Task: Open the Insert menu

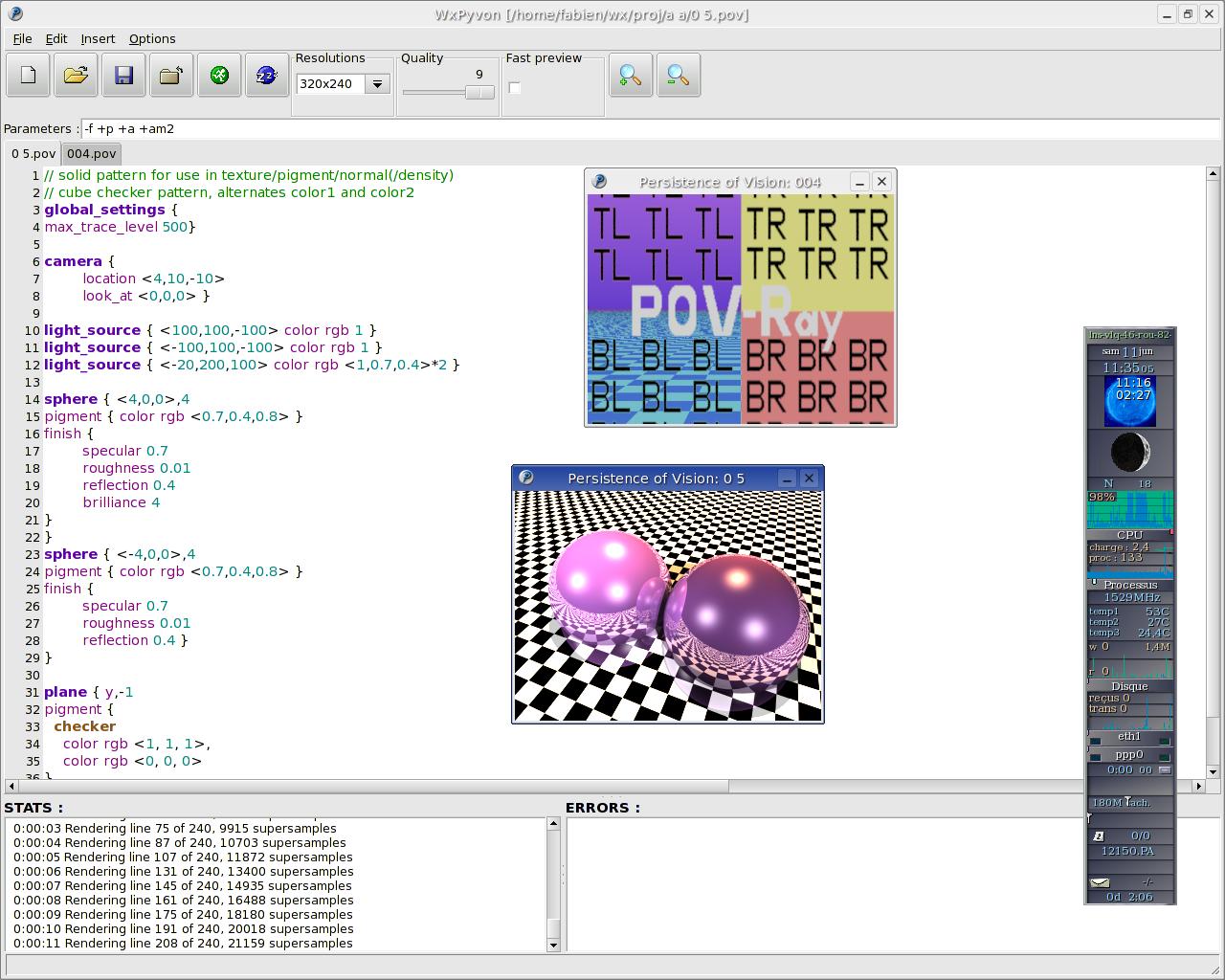Action: 98,39
